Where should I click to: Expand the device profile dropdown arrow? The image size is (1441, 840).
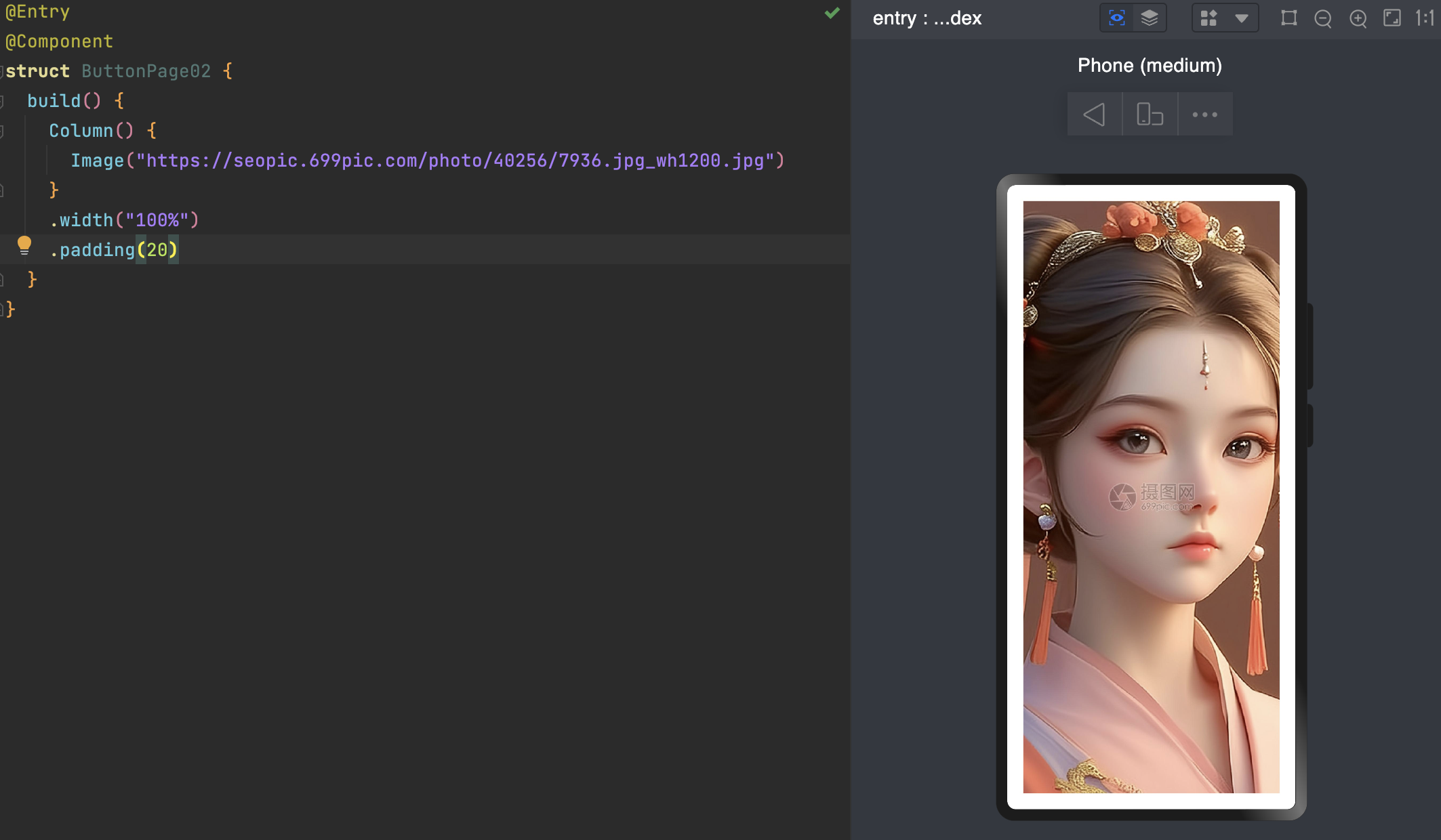(x=1242, y=18)
